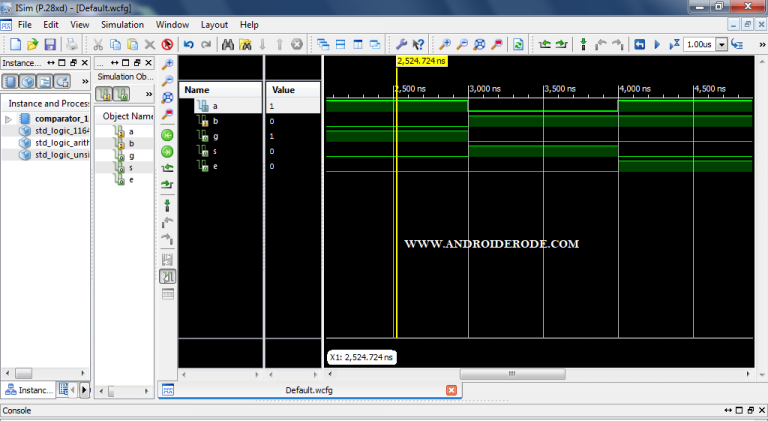Select the Instanc... tab at bottom left
This screenshot has height=421, width=768.
pos(29,390)
